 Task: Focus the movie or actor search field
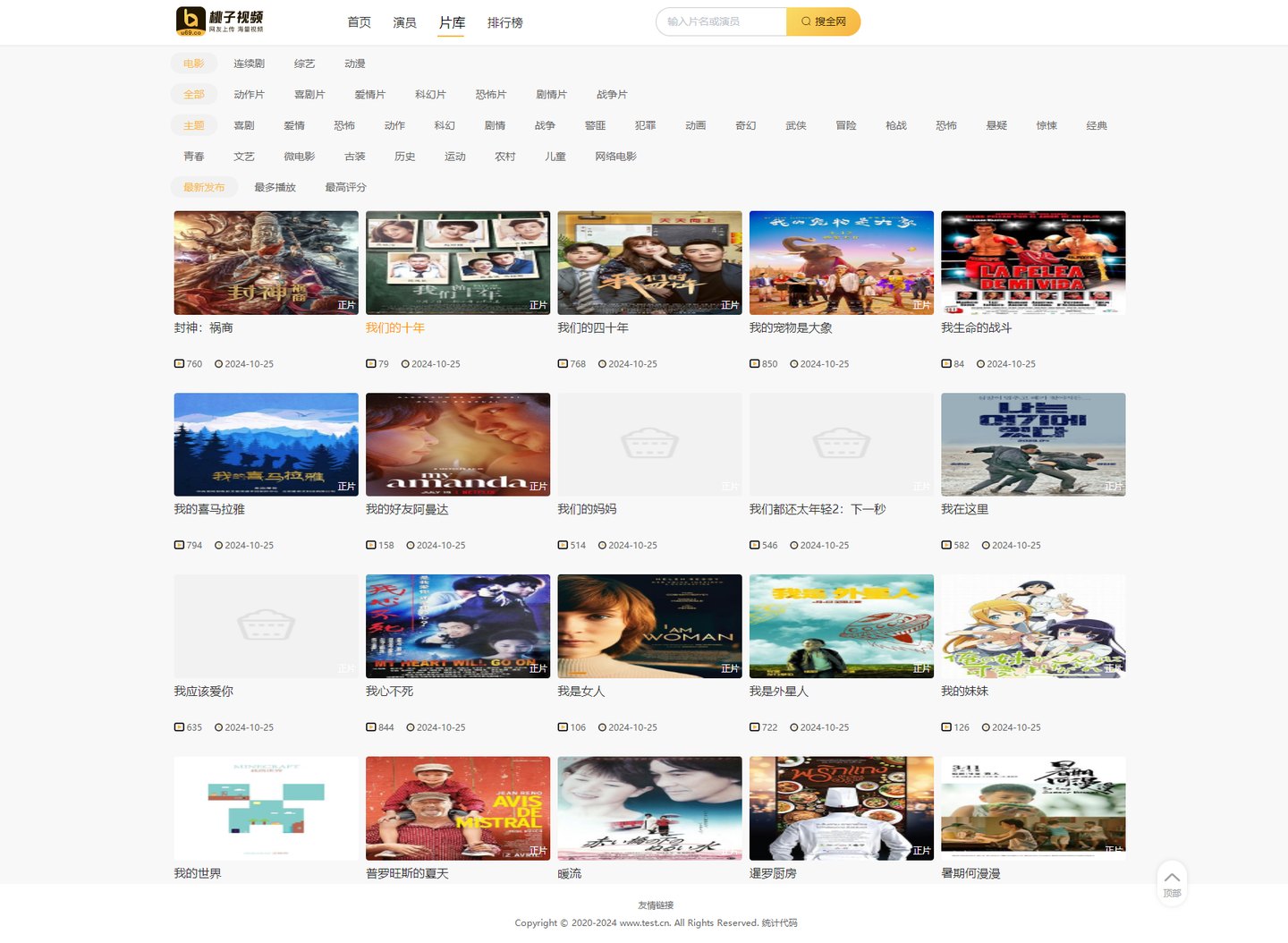[722, 21]
